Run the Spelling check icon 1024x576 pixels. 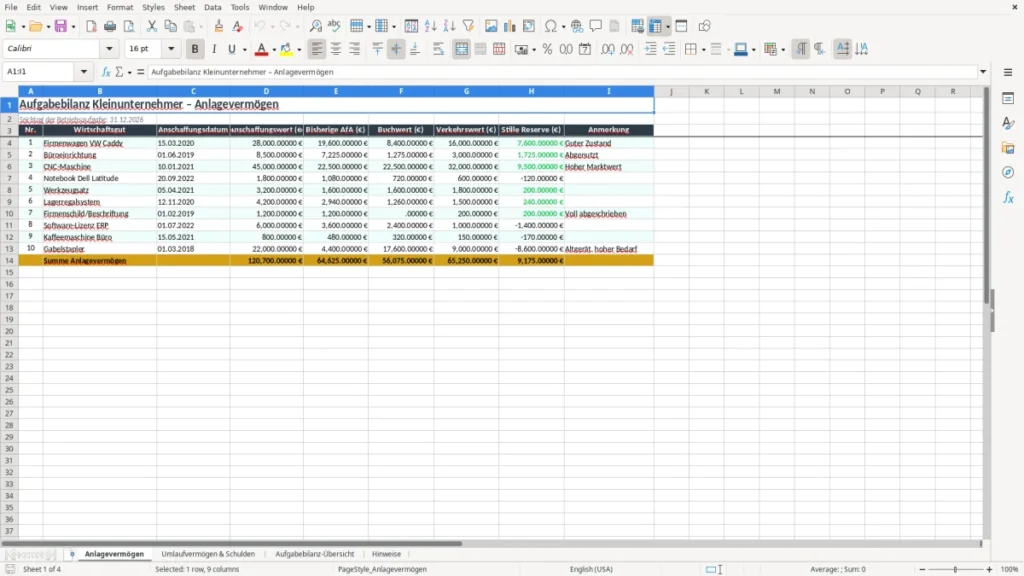point(334,26)
